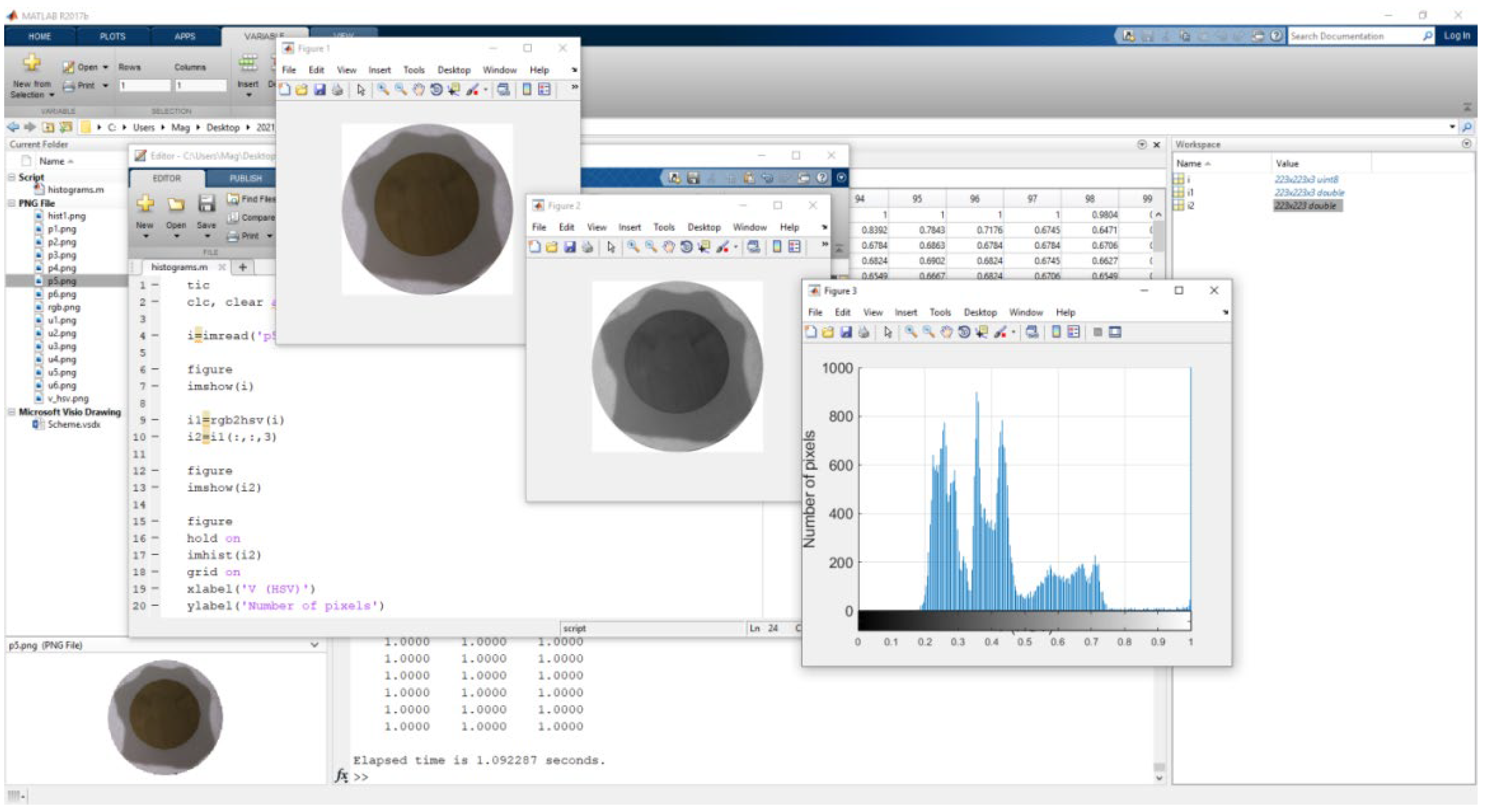
Task: Toggle Edit Plot arrow in Figure 2
Action: click(611, 247)
